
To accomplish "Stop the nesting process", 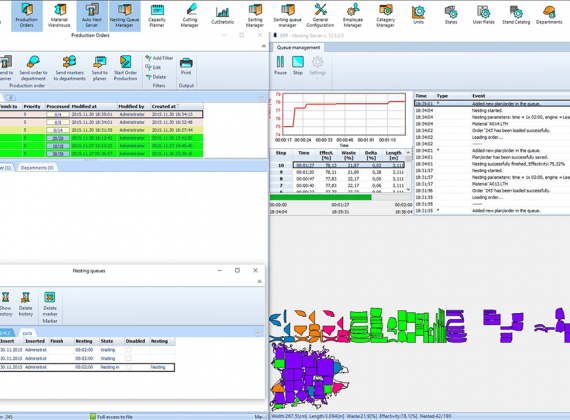I will (298, 66).
